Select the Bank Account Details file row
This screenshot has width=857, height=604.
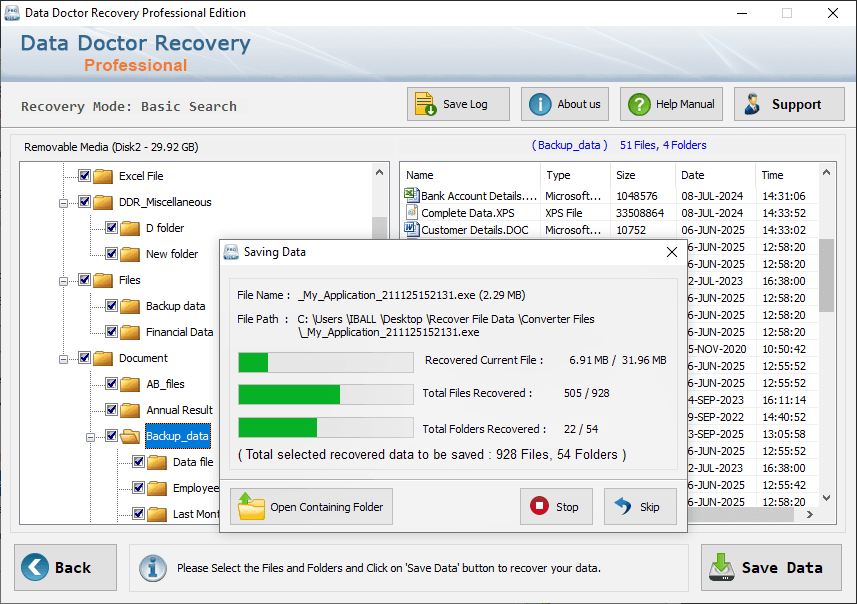(x=611, y=196)
